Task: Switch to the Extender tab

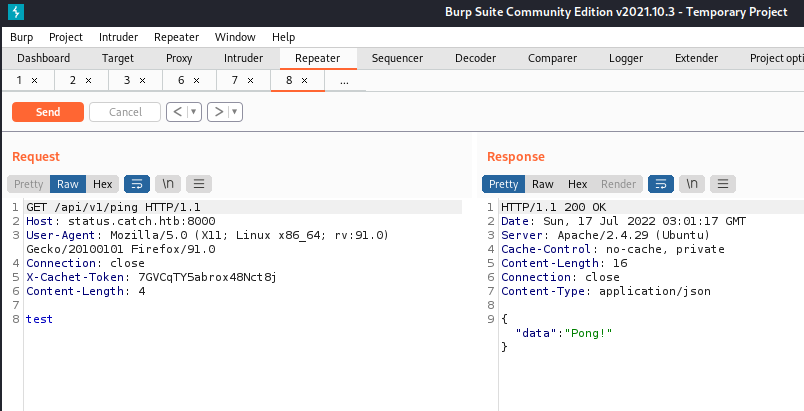Action: (696, 58)
